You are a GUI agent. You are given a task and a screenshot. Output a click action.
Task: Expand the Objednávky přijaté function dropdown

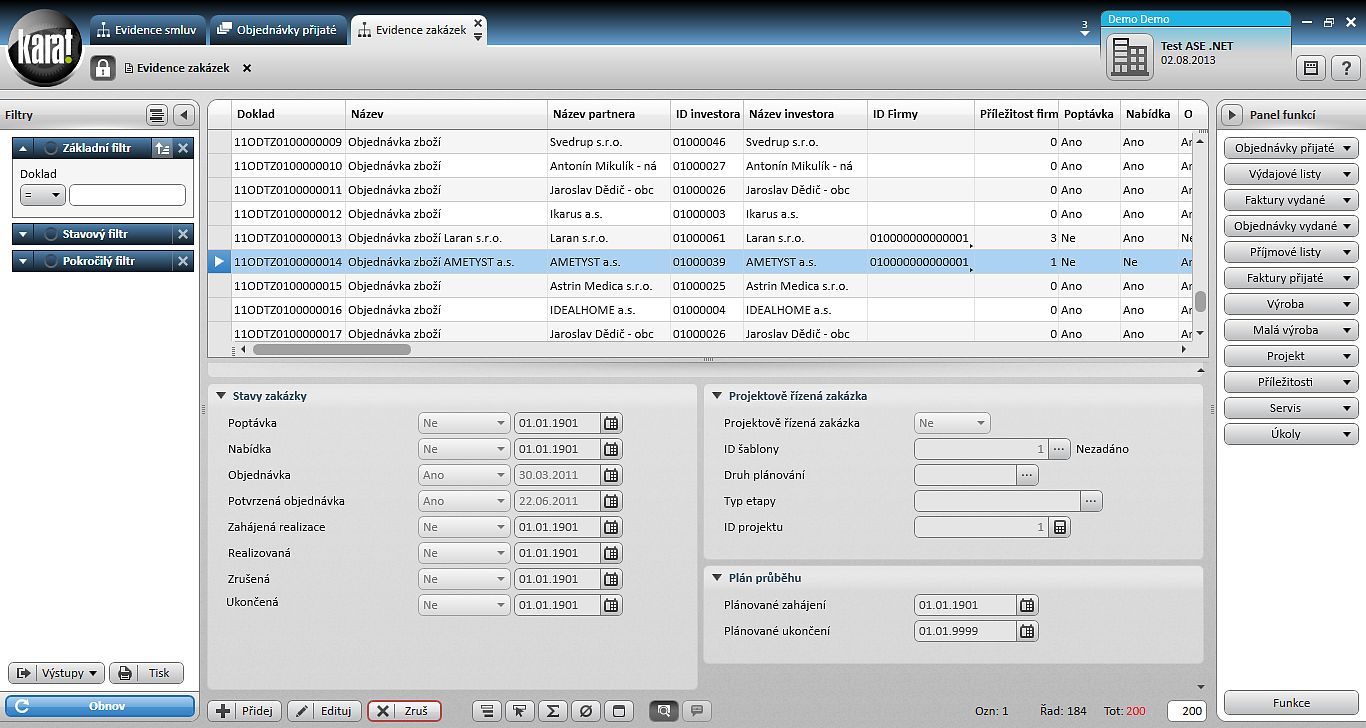[1292, 148]
